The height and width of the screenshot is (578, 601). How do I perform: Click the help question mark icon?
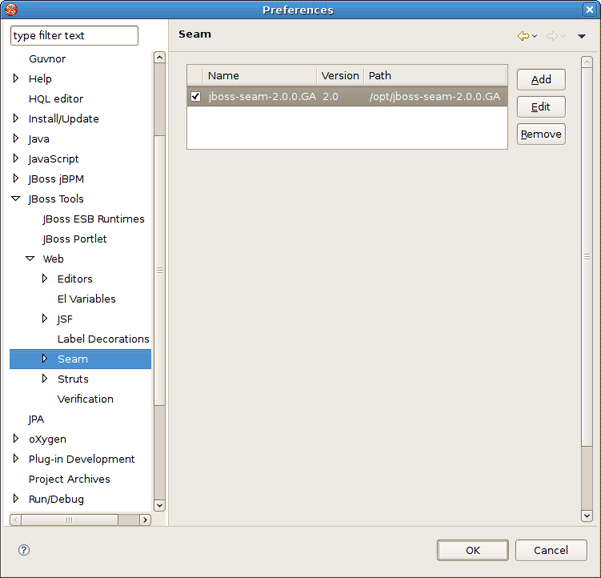pyautogui.click(x=24, y=550)
